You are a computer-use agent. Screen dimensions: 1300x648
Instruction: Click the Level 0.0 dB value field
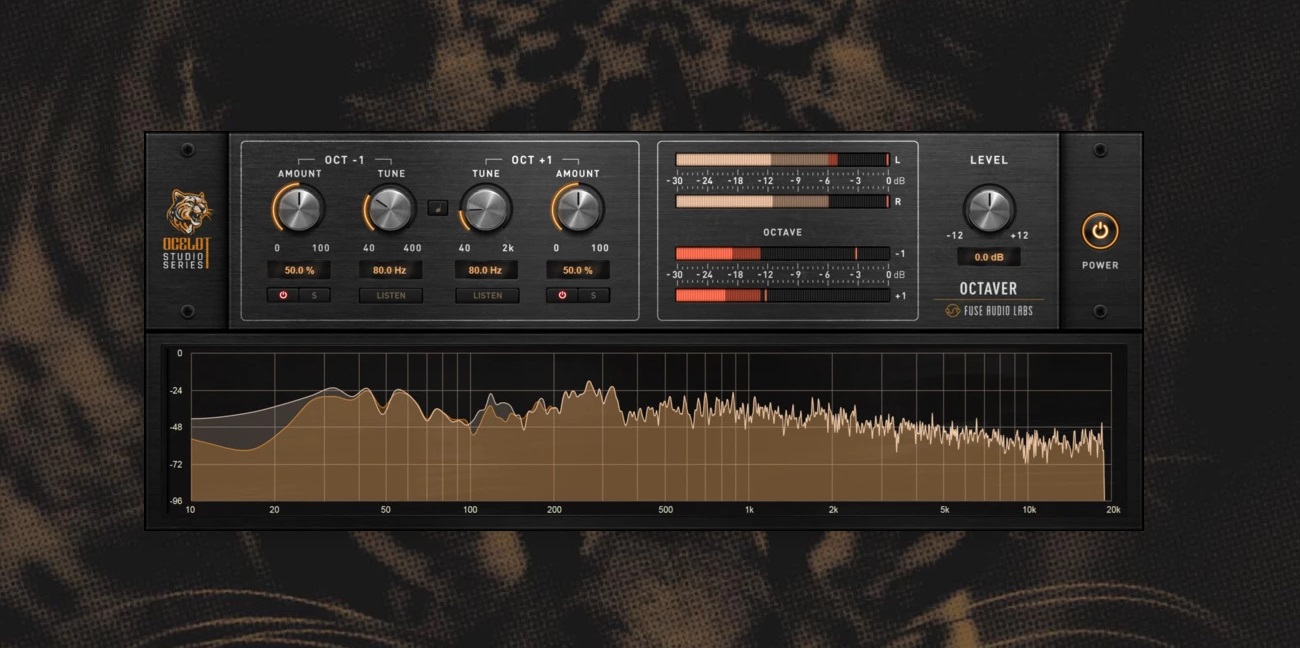(988, 257)
